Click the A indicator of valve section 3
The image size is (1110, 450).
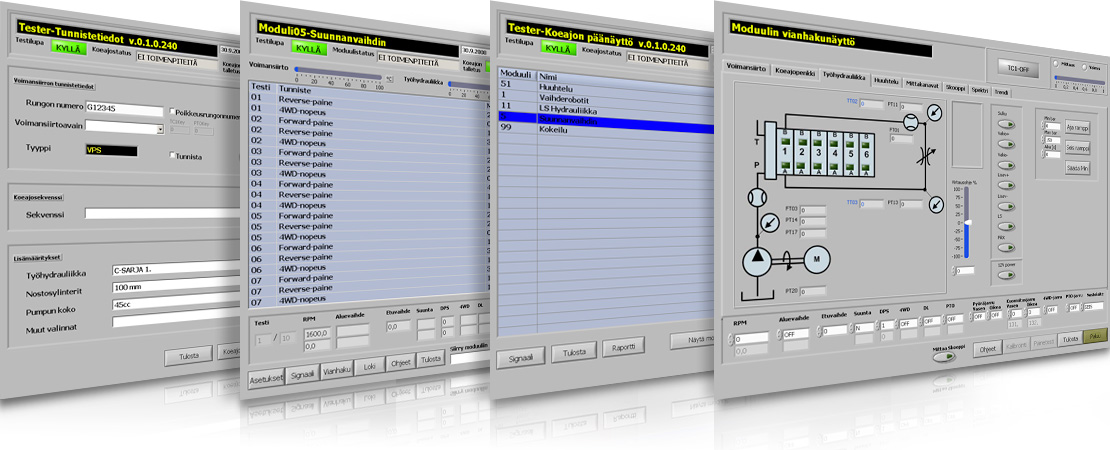pyautogui.click(x=818, y=167)
